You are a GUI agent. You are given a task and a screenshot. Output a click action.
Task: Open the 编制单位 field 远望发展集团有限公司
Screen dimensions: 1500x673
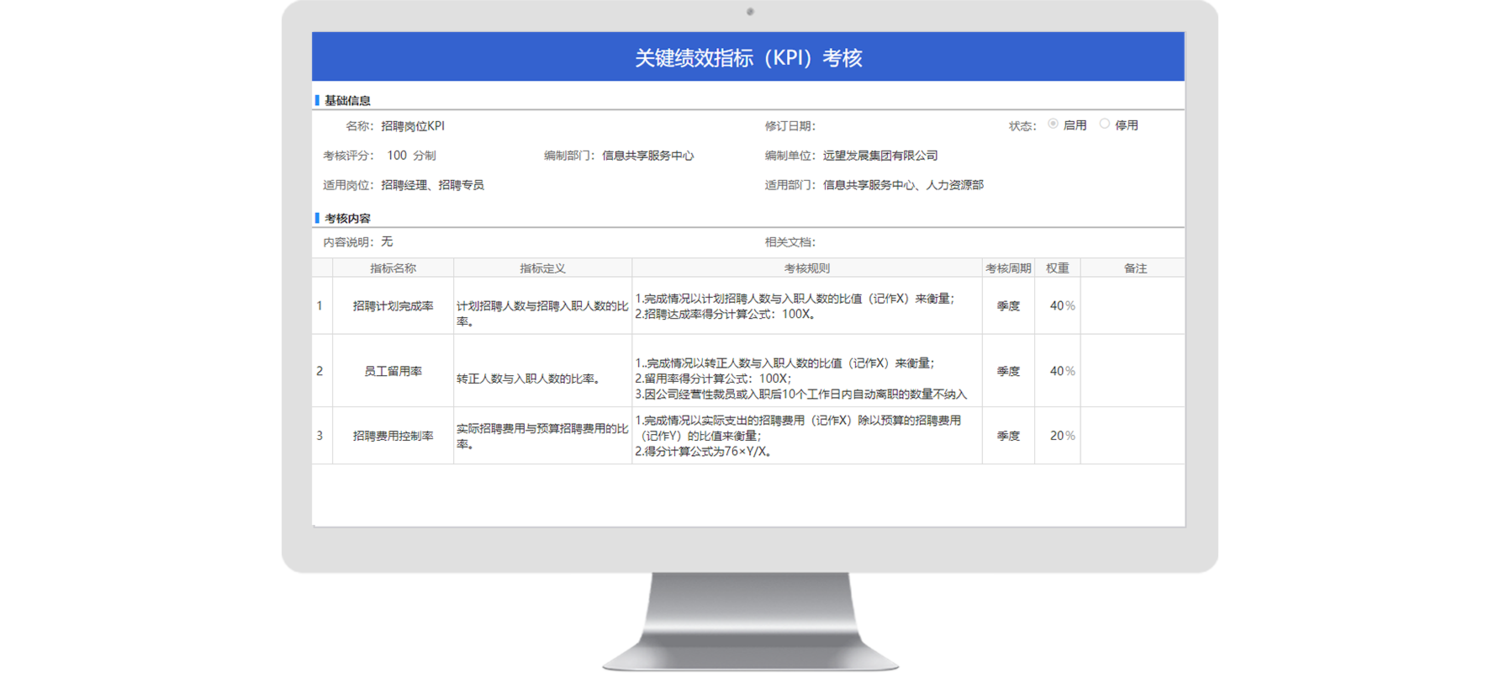coord(880,156)
